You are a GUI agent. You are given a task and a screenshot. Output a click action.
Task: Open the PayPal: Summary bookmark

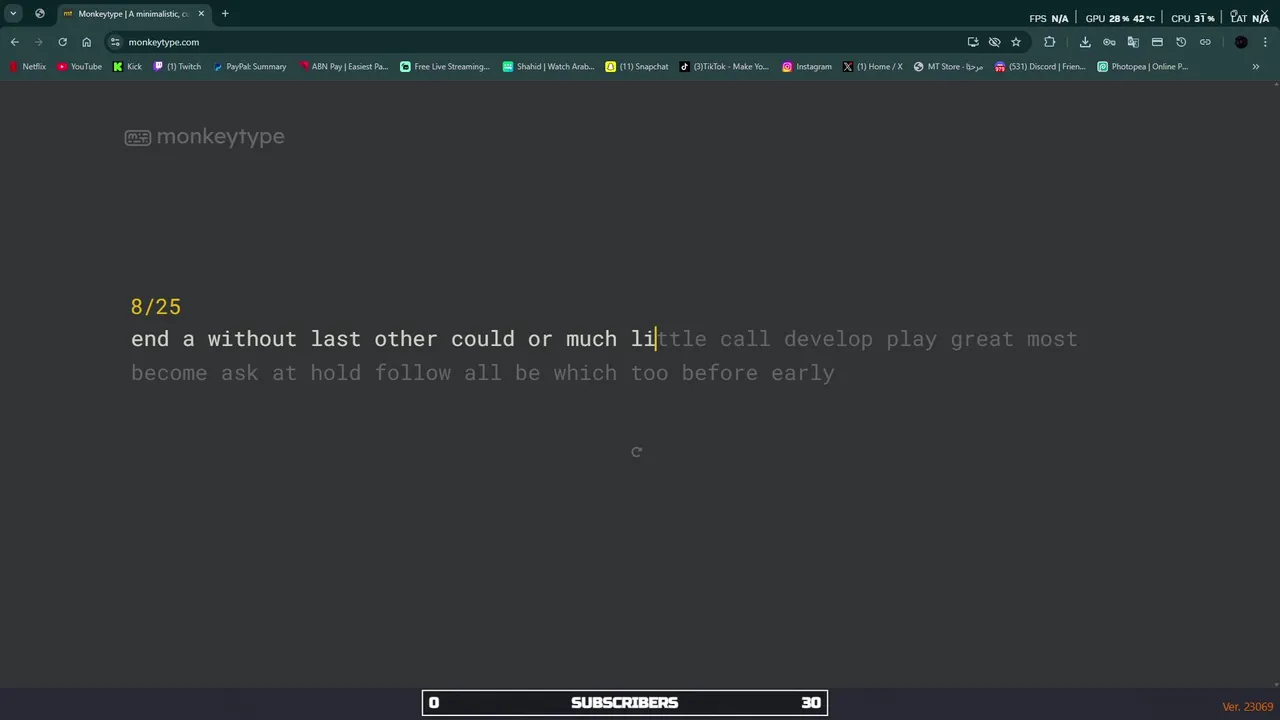(x=249, y=67)
